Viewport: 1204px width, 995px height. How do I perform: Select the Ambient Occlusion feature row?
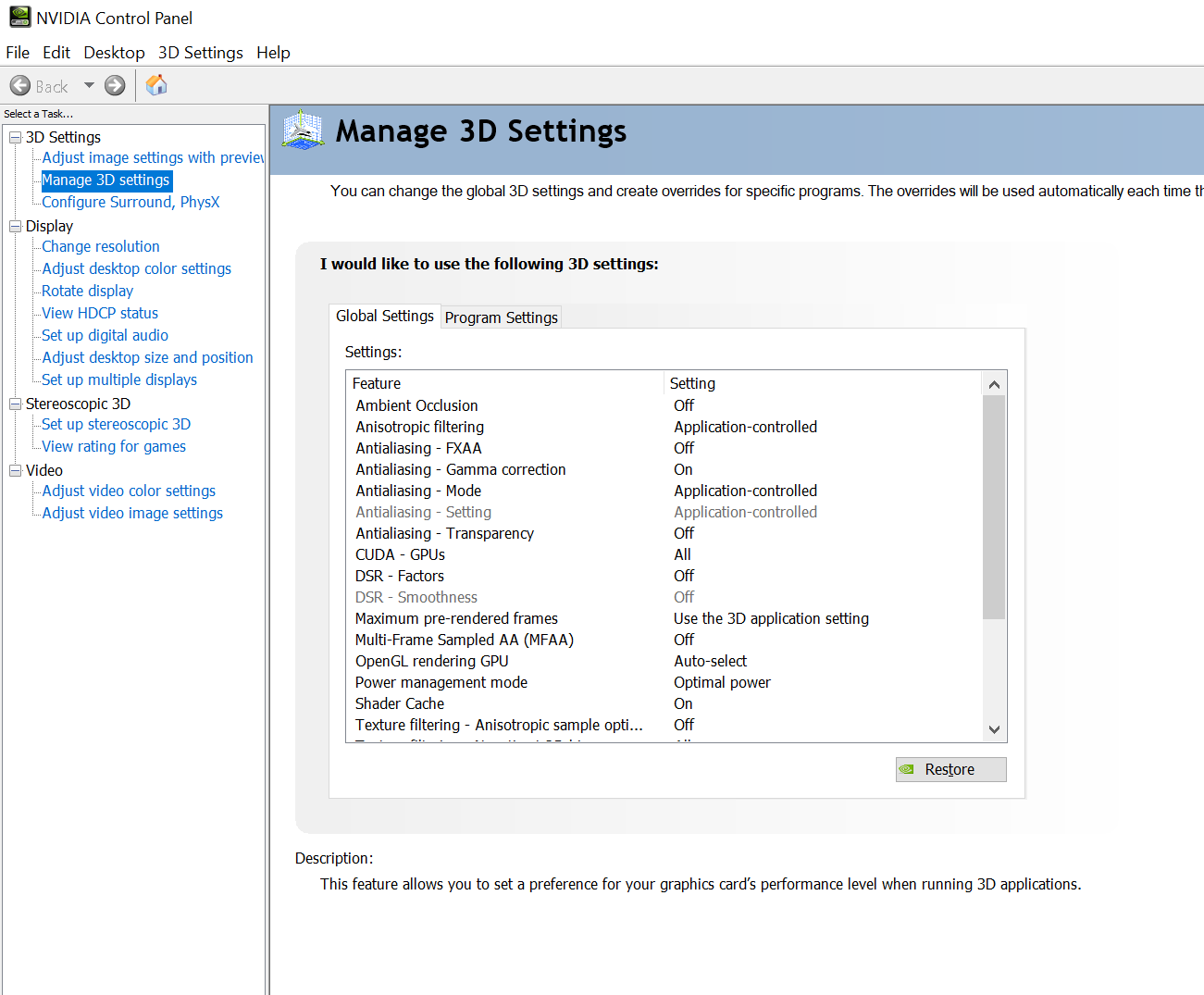pos(664,405)
